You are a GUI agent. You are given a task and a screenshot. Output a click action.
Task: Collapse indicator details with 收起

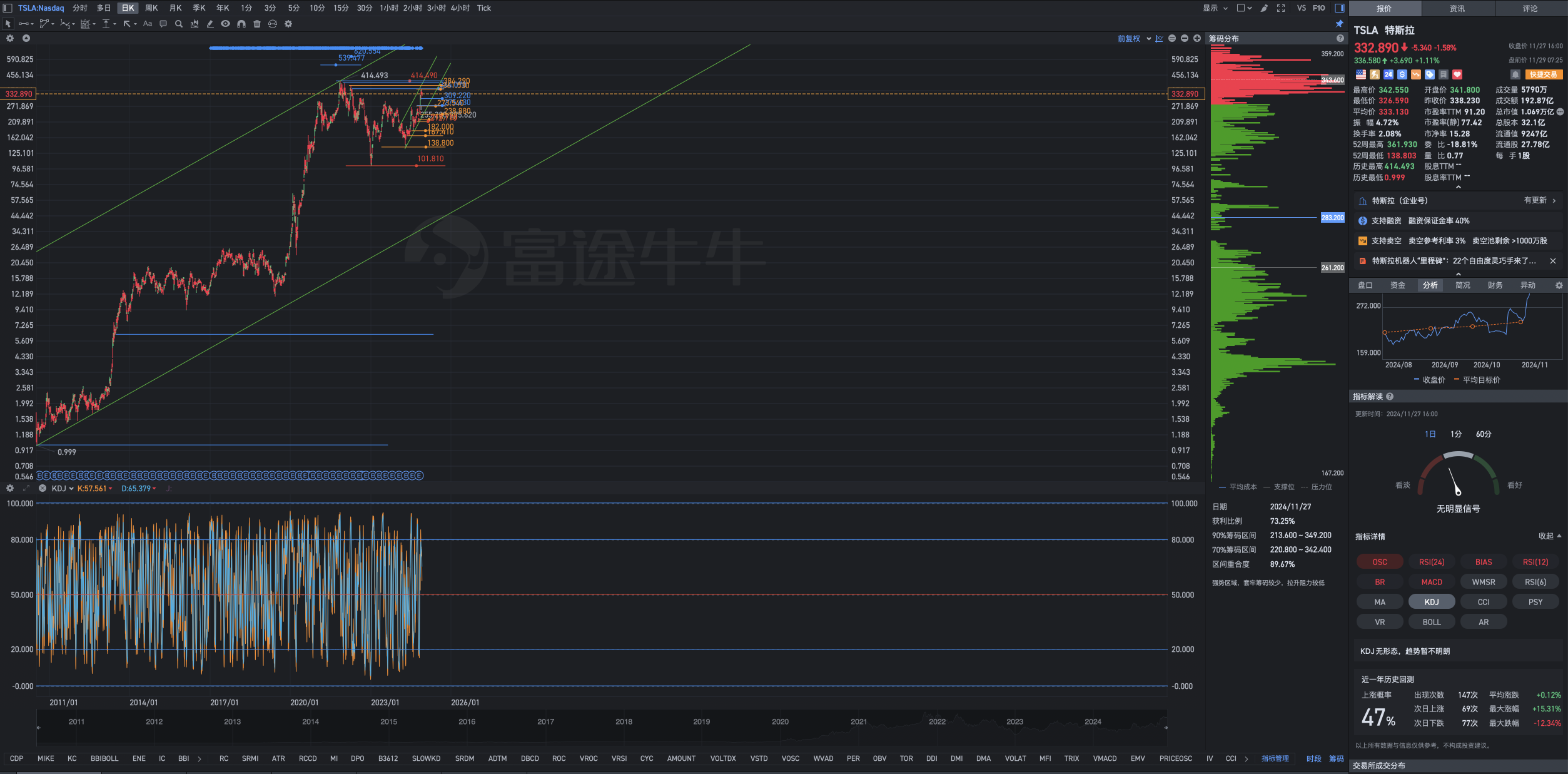click(x=1550, y=536)
